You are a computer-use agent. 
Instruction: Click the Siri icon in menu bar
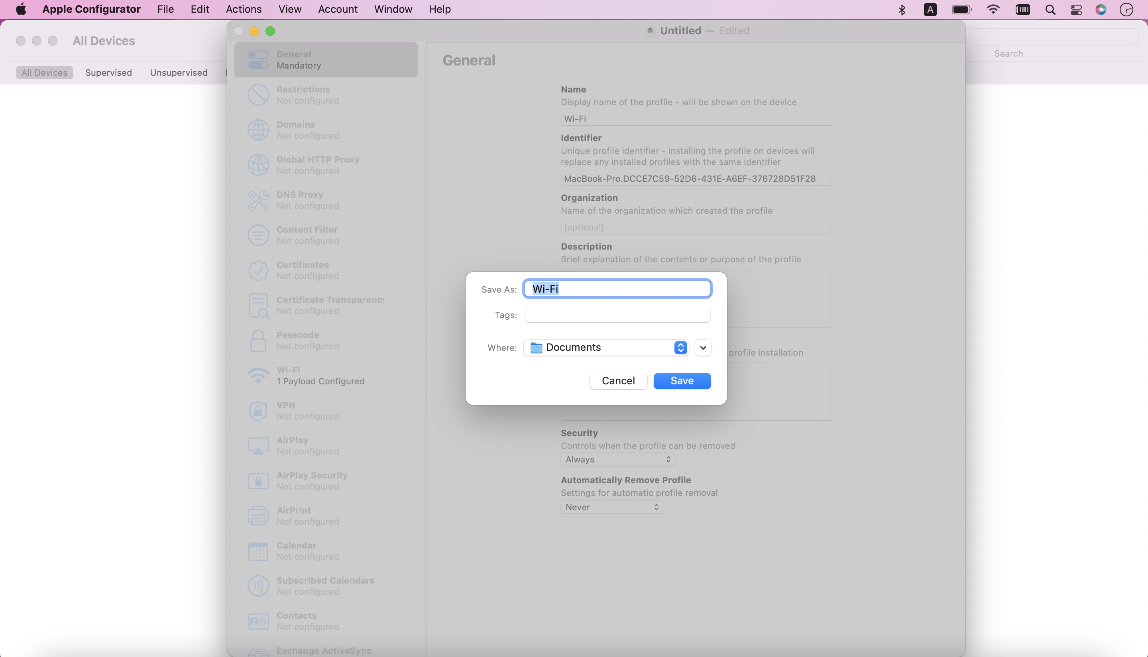click(x=1101, y=10)
